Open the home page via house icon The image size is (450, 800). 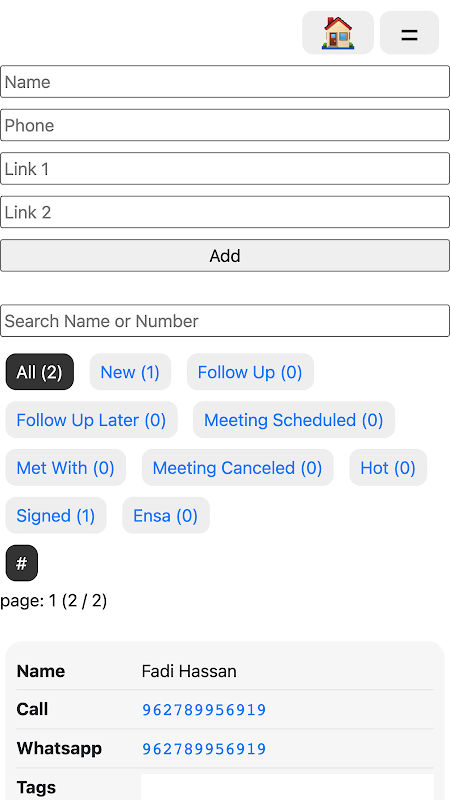tap(338, 33)
